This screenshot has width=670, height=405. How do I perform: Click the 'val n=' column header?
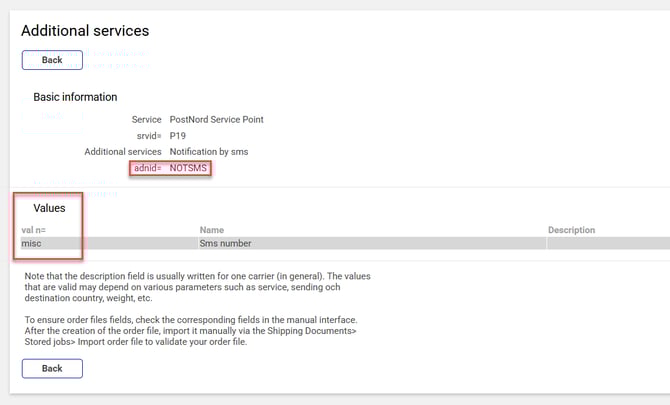click(x=34, y=230)
